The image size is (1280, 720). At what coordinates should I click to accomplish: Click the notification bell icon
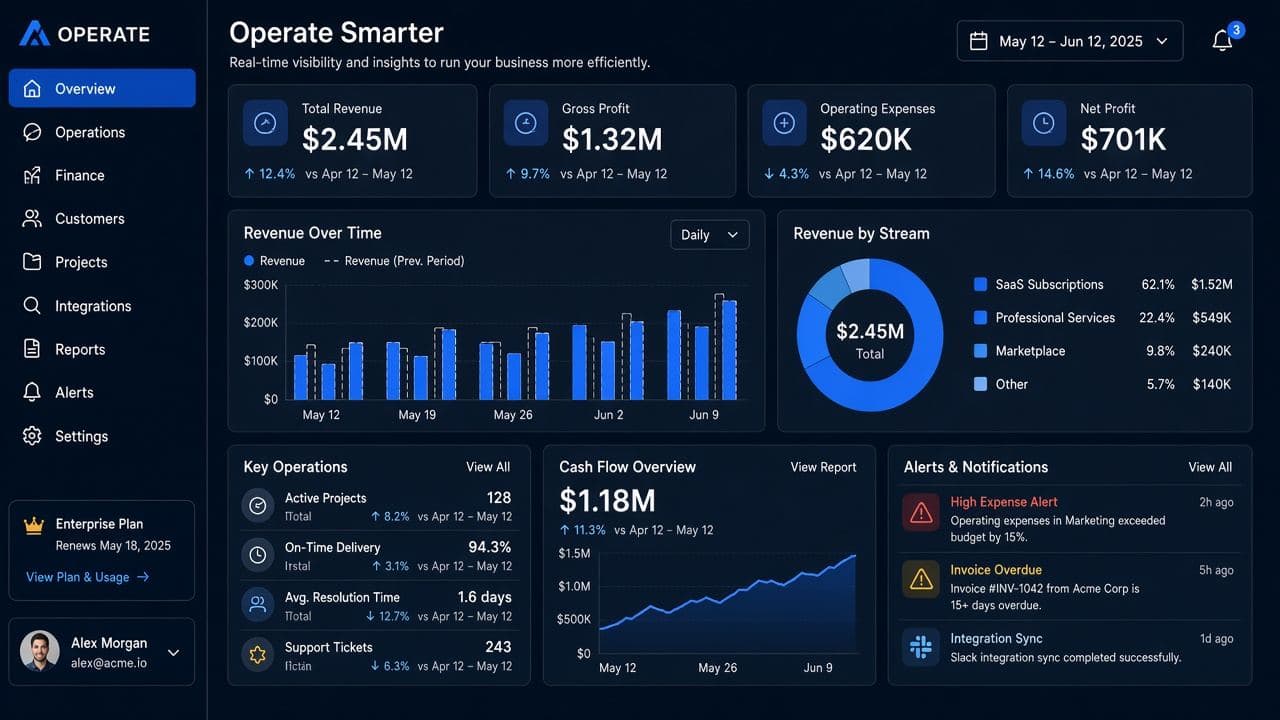point(1222,41)
